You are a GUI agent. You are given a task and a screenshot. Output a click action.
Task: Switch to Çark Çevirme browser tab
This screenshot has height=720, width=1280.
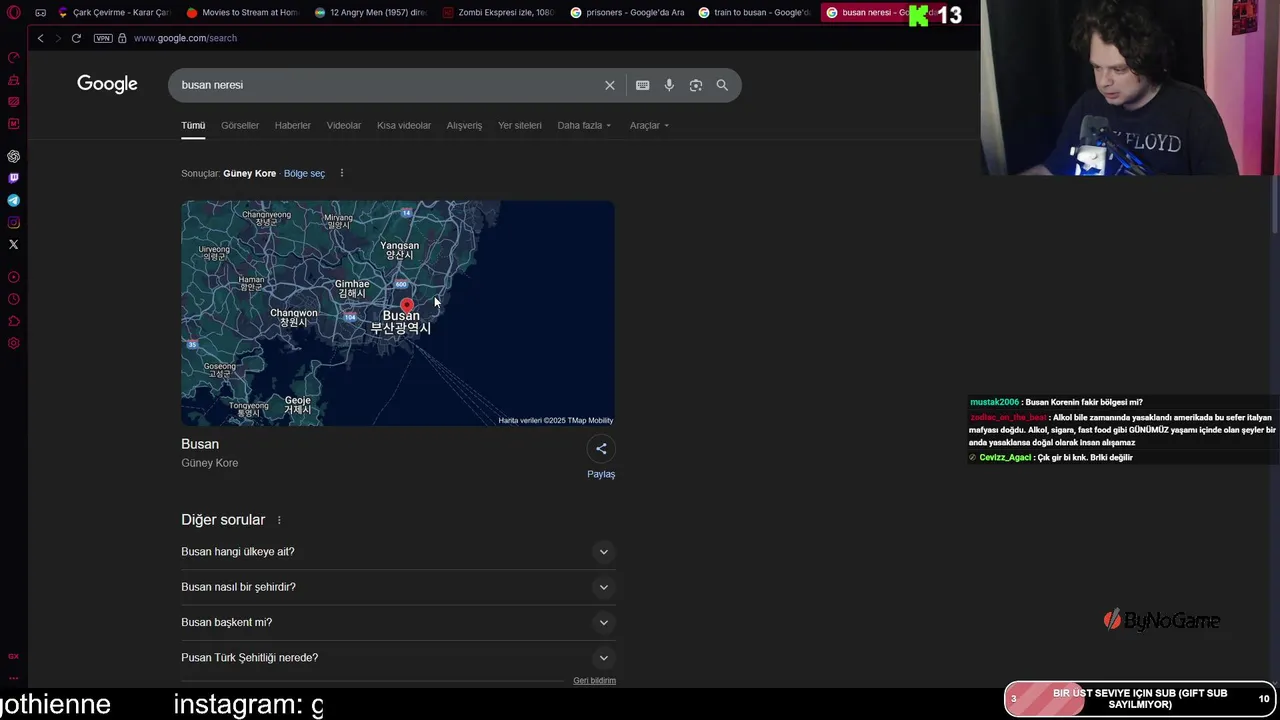(113, 13)
